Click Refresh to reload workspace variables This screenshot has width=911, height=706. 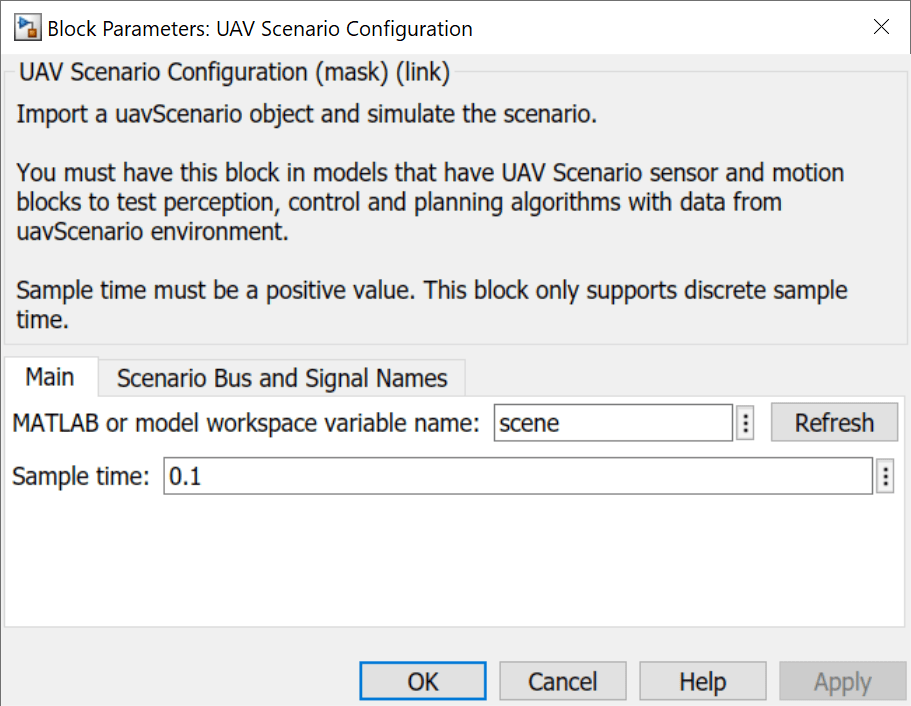[x=834, y=422]
